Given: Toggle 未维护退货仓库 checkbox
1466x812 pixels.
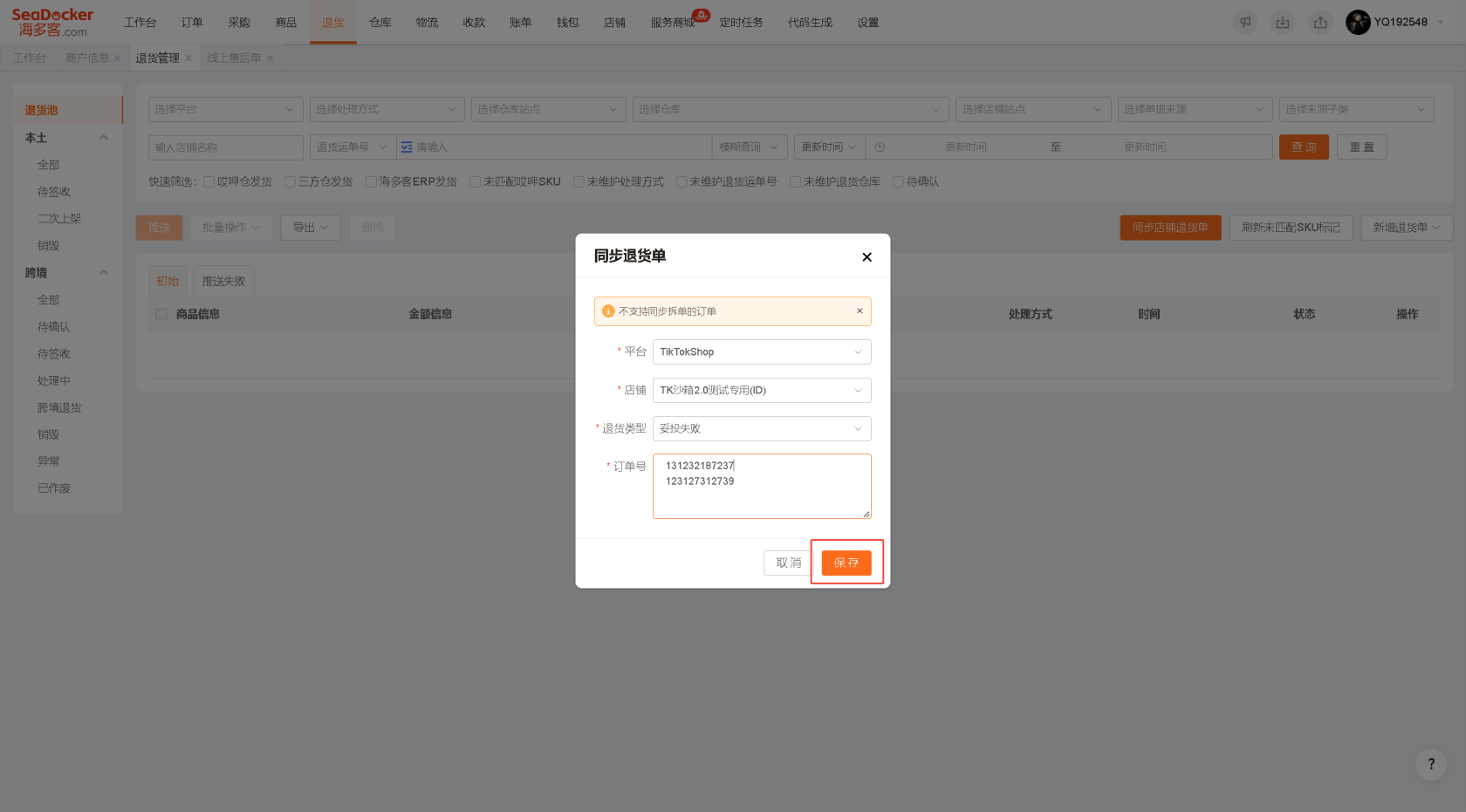Looking at the screenshot, I should (x=795, y=181).
